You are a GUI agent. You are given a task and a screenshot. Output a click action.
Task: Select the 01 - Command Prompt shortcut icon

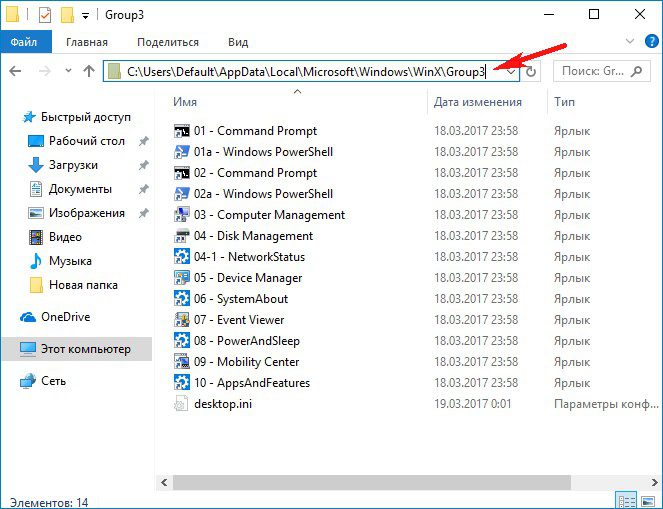182,131
